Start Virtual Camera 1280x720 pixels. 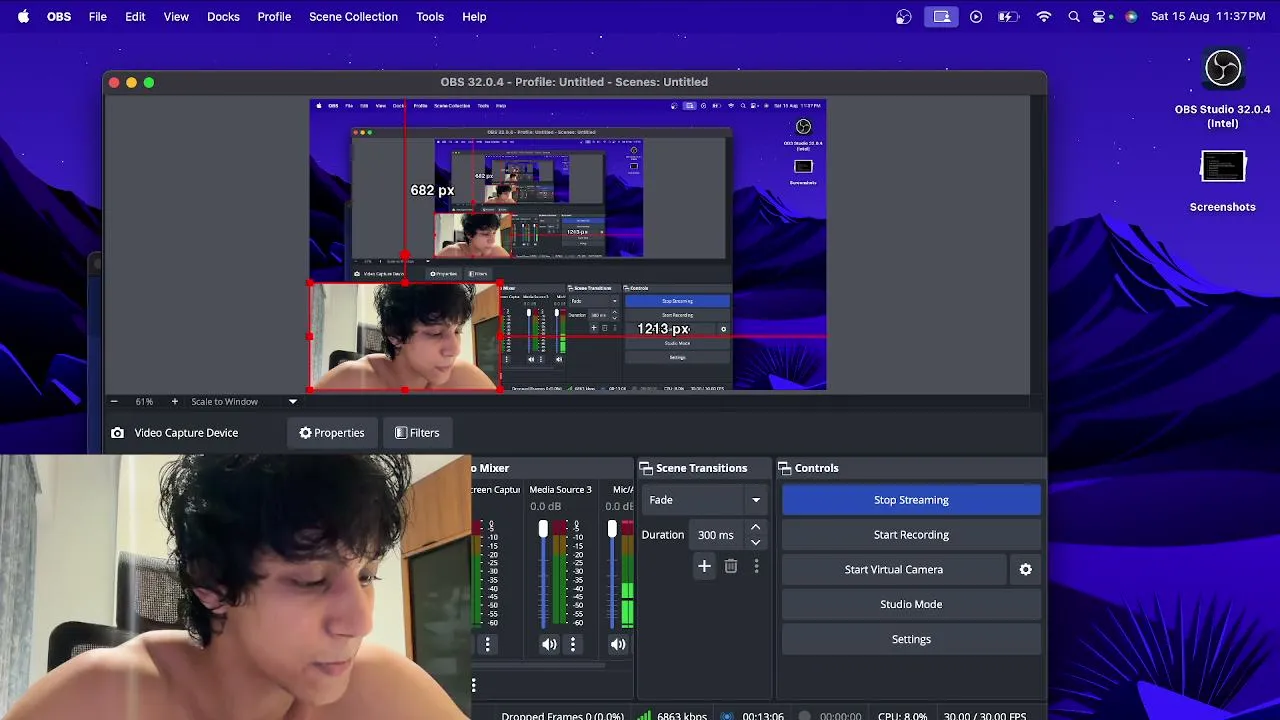tap(894, 569)
